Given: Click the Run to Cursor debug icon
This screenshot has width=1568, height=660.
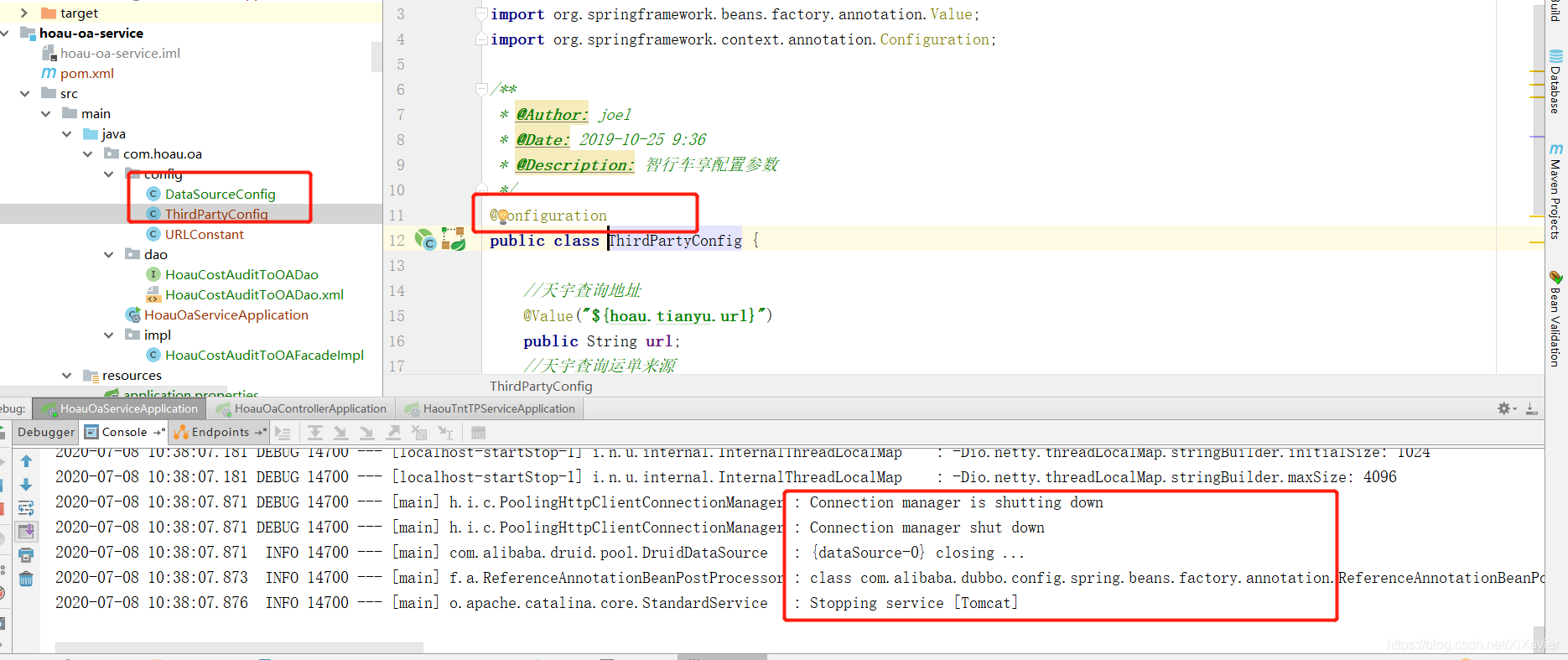Looking at the screenshot, I should pos(446,433).
